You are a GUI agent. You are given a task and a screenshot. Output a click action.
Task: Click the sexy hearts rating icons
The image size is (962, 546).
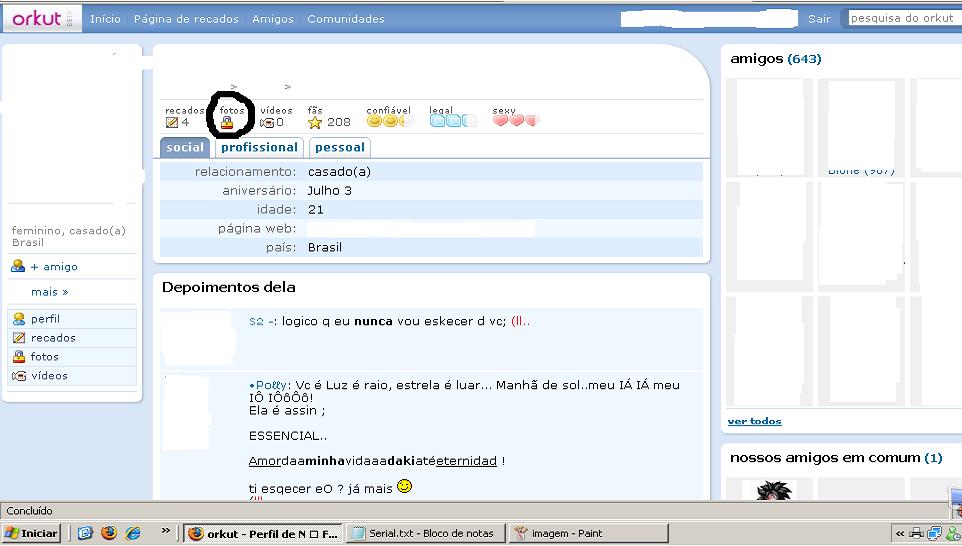(x=515, y=120)
